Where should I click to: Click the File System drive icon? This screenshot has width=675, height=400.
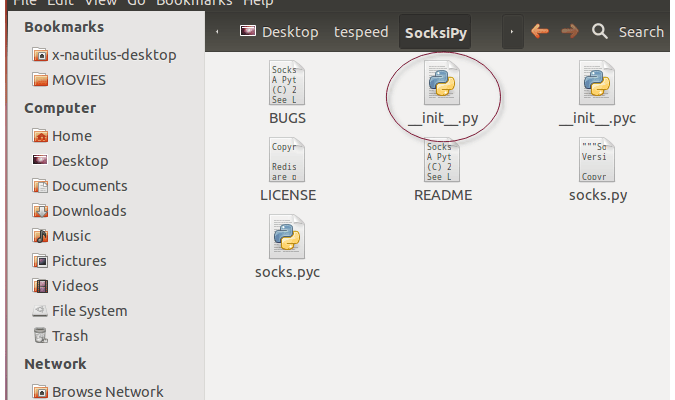click(40, 310)
